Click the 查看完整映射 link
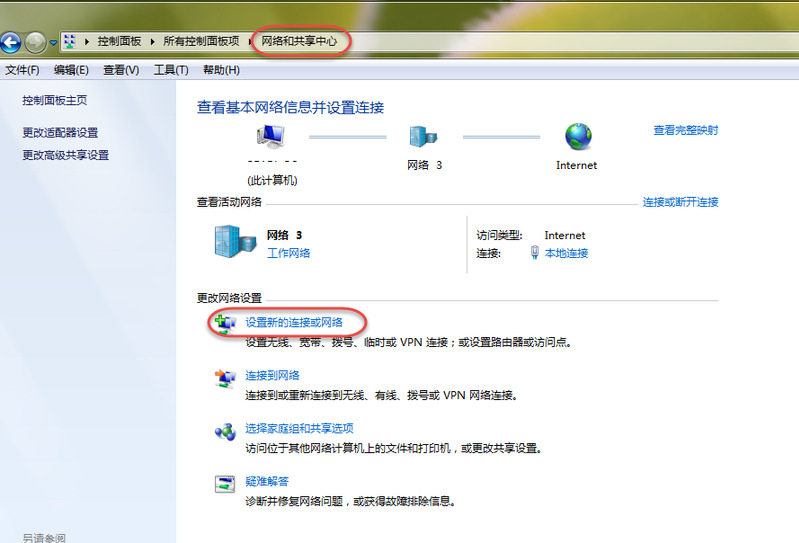This screenshot has width=799, height=543. (x=685, y=130)
